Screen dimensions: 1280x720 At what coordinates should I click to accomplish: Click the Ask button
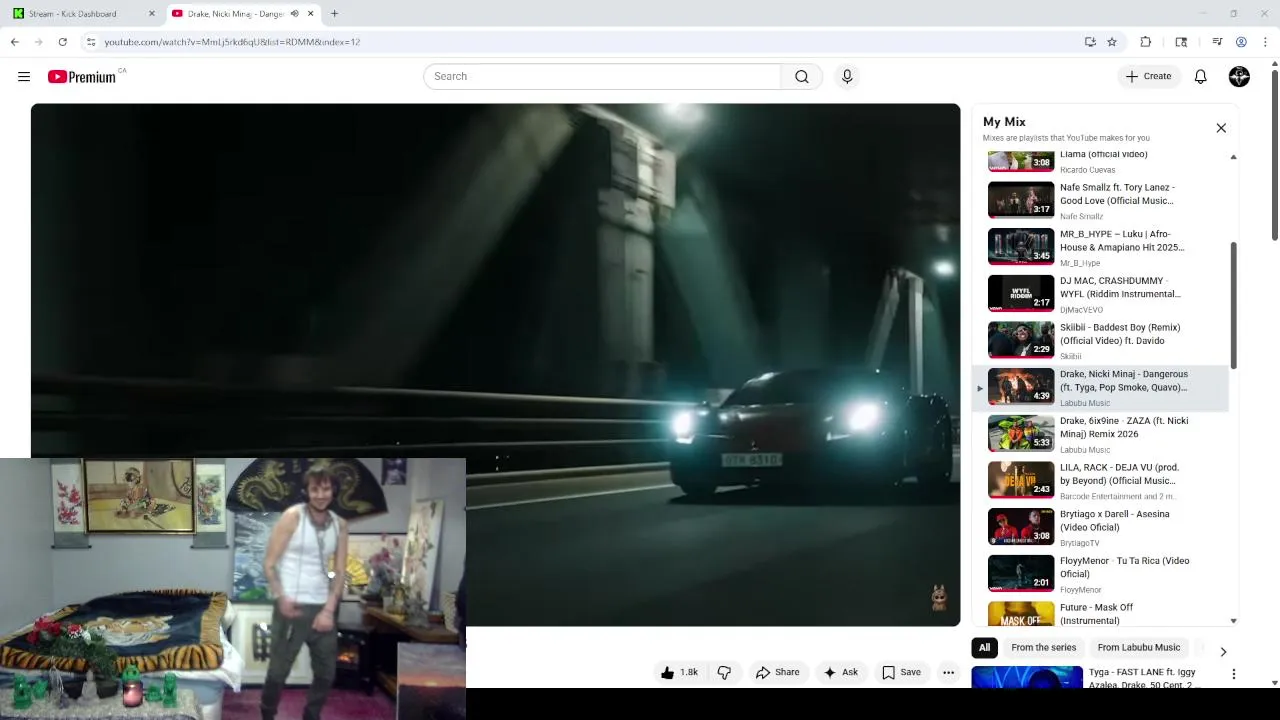pos(840,672)
